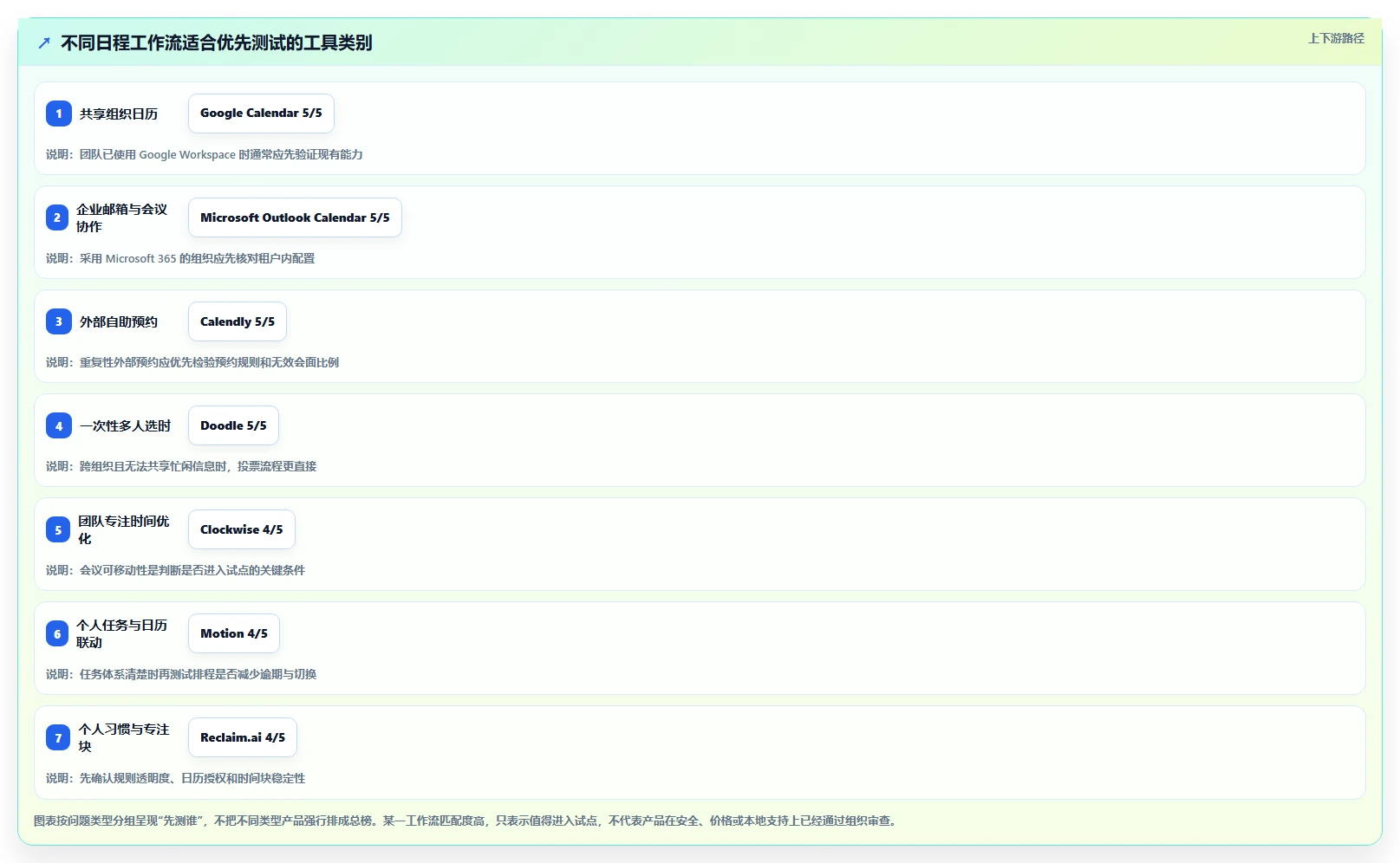
Task: Click the note about 会议可移动性
Action: coord(175,570)
